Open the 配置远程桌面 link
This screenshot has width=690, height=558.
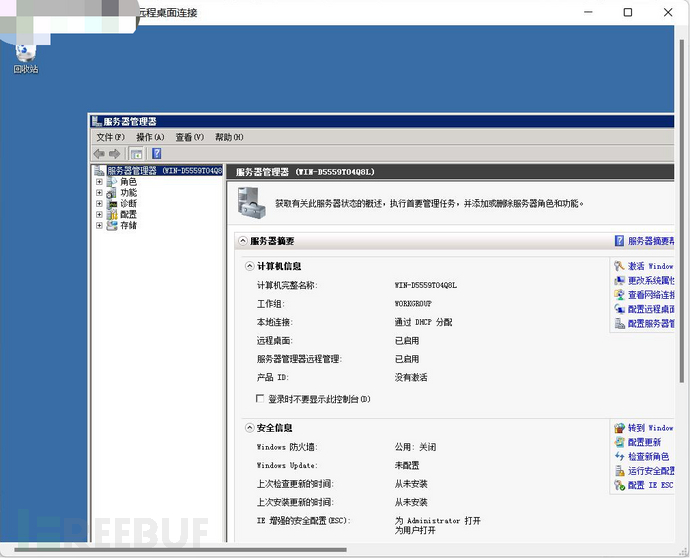pos(651,309)
